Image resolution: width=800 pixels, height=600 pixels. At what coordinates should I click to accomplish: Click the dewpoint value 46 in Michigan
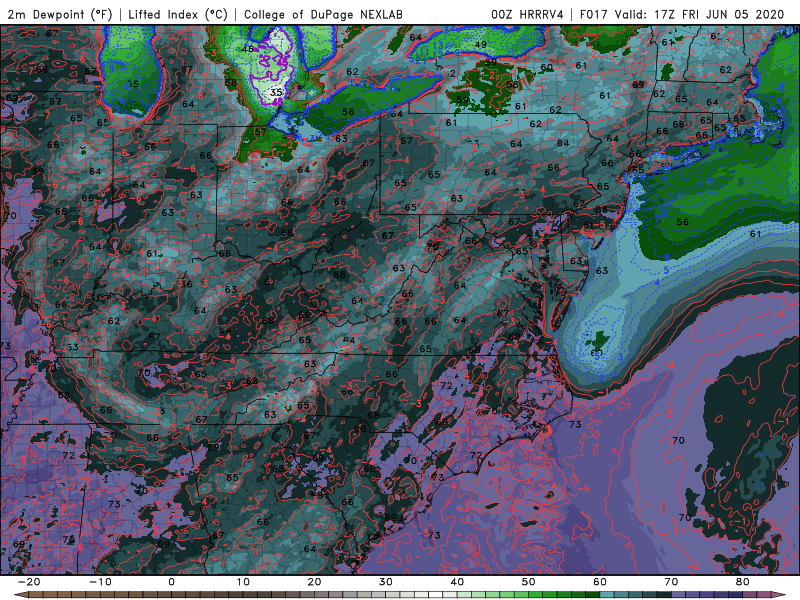[x=247, y=49]
